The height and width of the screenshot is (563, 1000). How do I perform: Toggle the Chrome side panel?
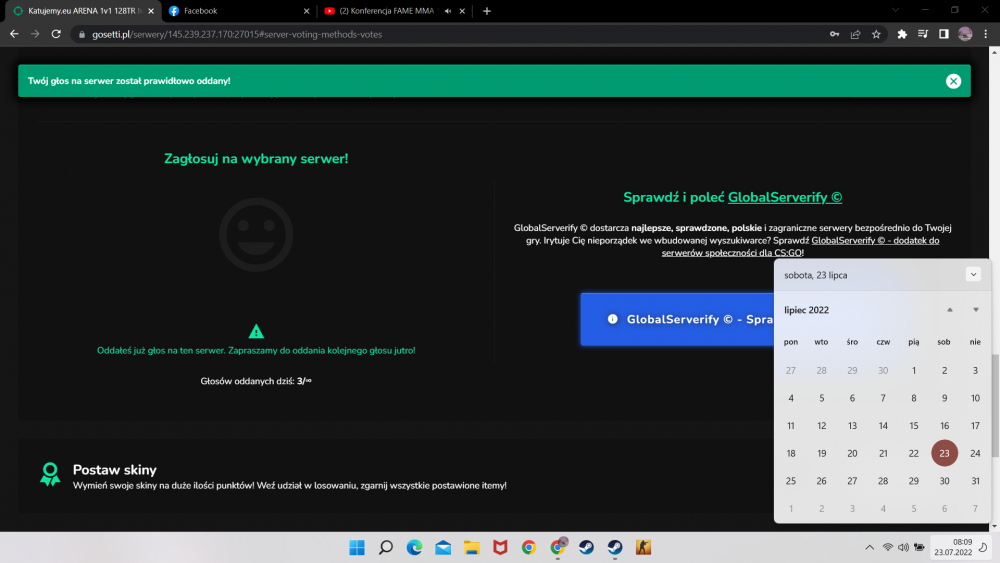(944, 34)
